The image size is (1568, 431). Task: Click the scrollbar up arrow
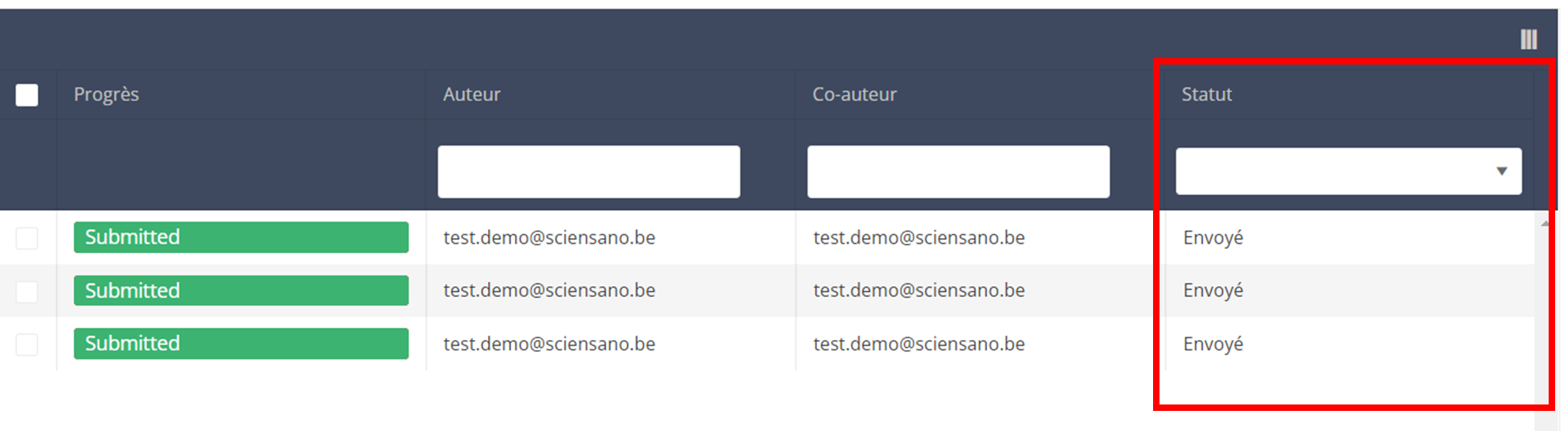1544,224
